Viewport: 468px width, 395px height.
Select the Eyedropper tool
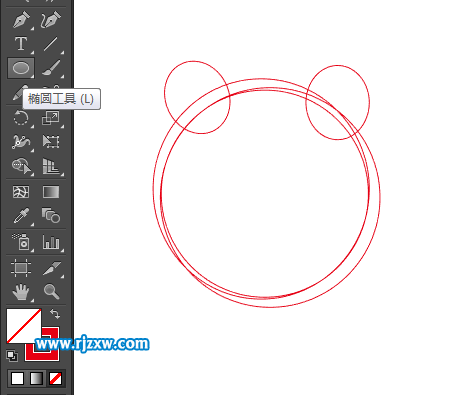pyautogui.click(x=21, y=216)
